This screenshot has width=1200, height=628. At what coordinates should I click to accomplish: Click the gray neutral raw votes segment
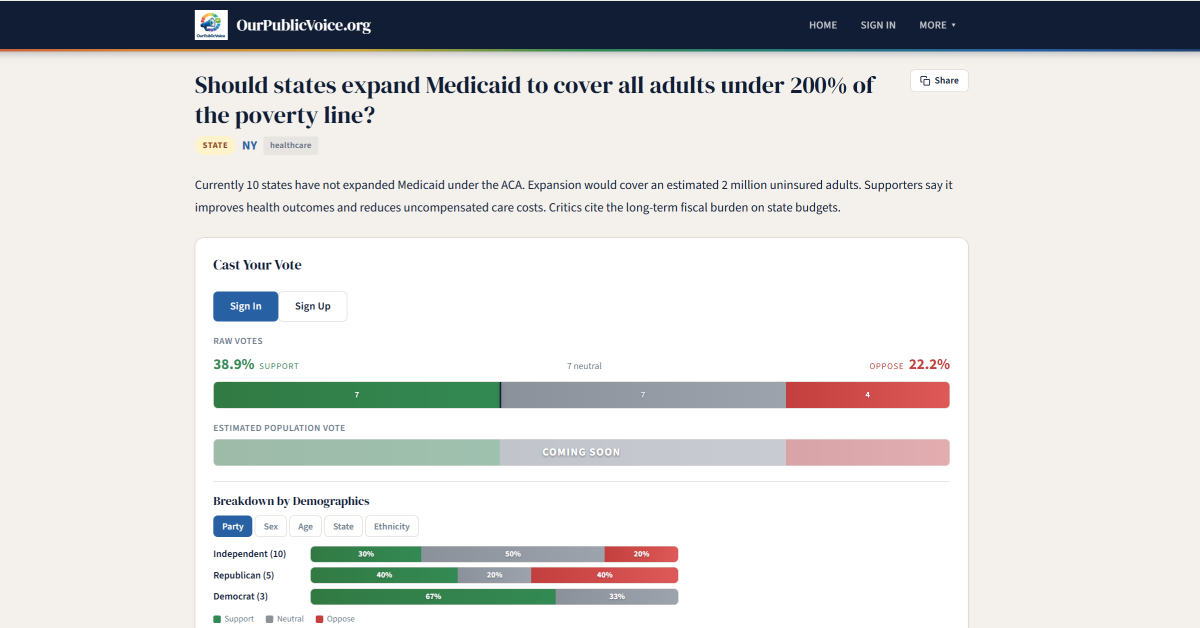tap(643, 395)
